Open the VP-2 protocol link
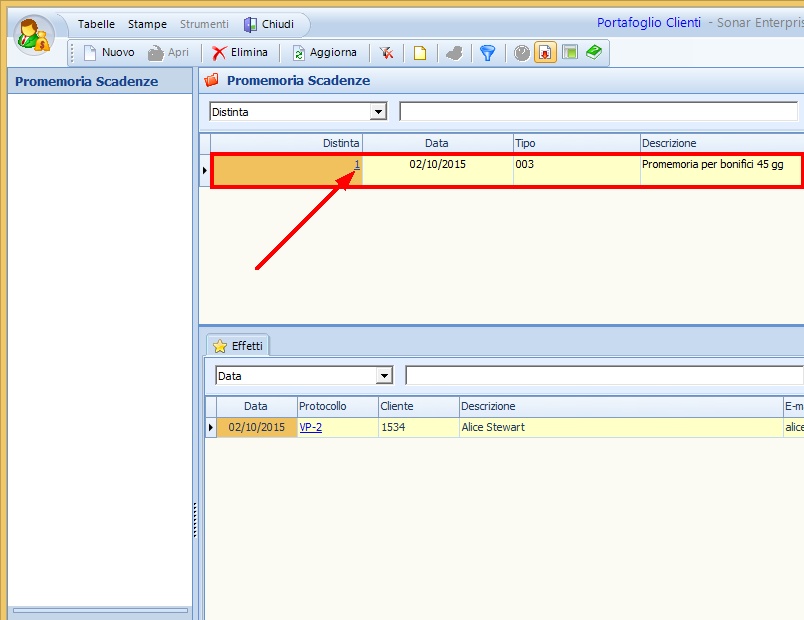The width and height of the screenshot is (804, 620). (310, 427)
